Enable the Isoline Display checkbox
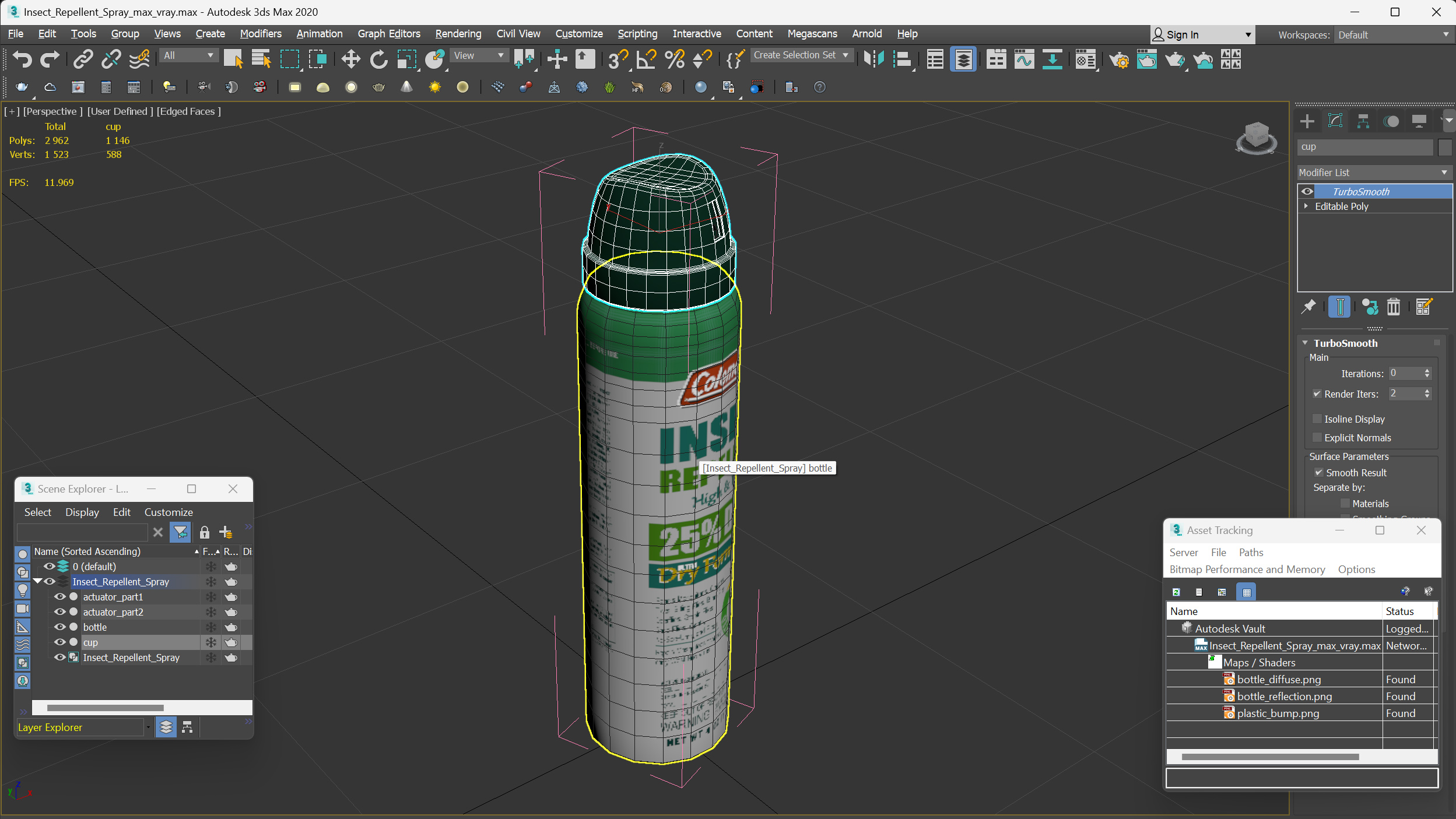This screenshot has width=1456, height=819. (1317, 419)
